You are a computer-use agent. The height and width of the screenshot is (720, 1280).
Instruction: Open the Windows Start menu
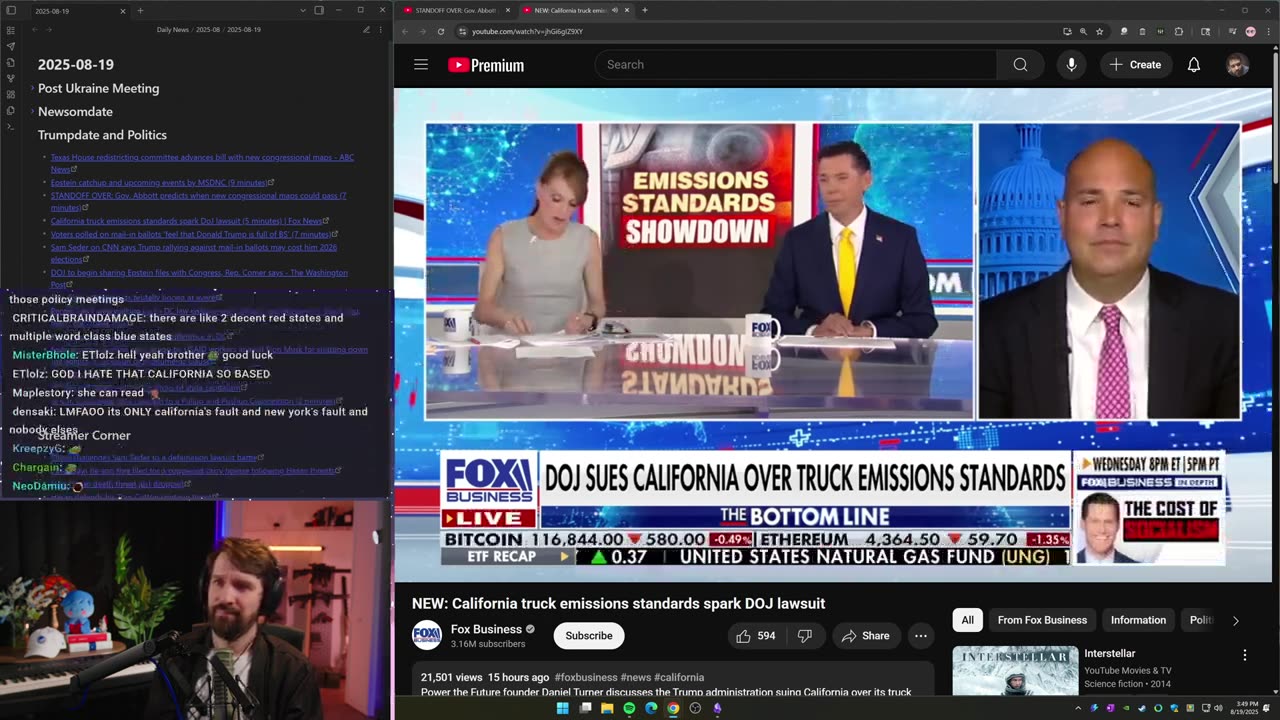click(562, 708)
